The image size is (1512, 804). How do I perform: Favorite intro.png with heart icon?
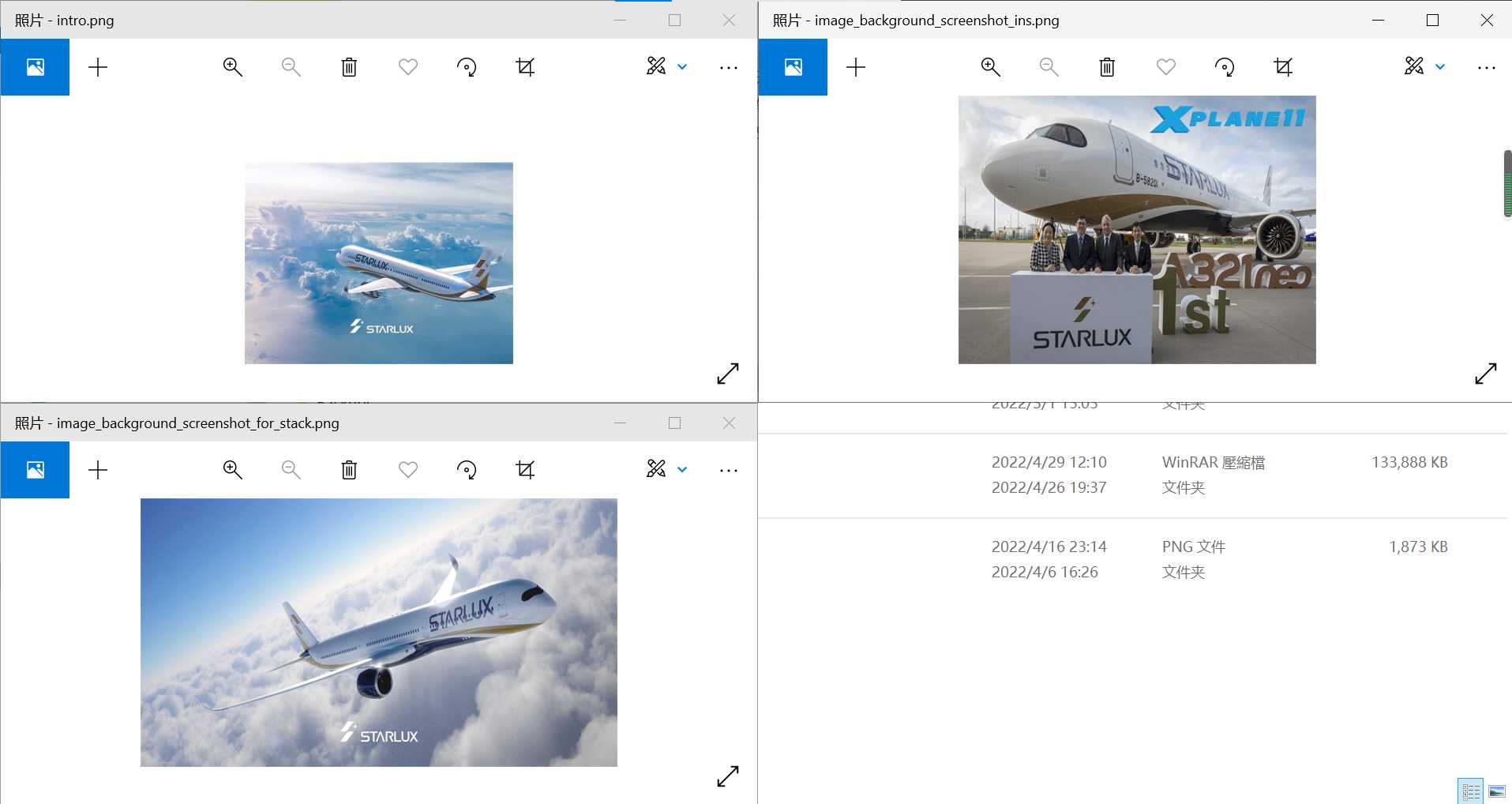tap(408, 67)
